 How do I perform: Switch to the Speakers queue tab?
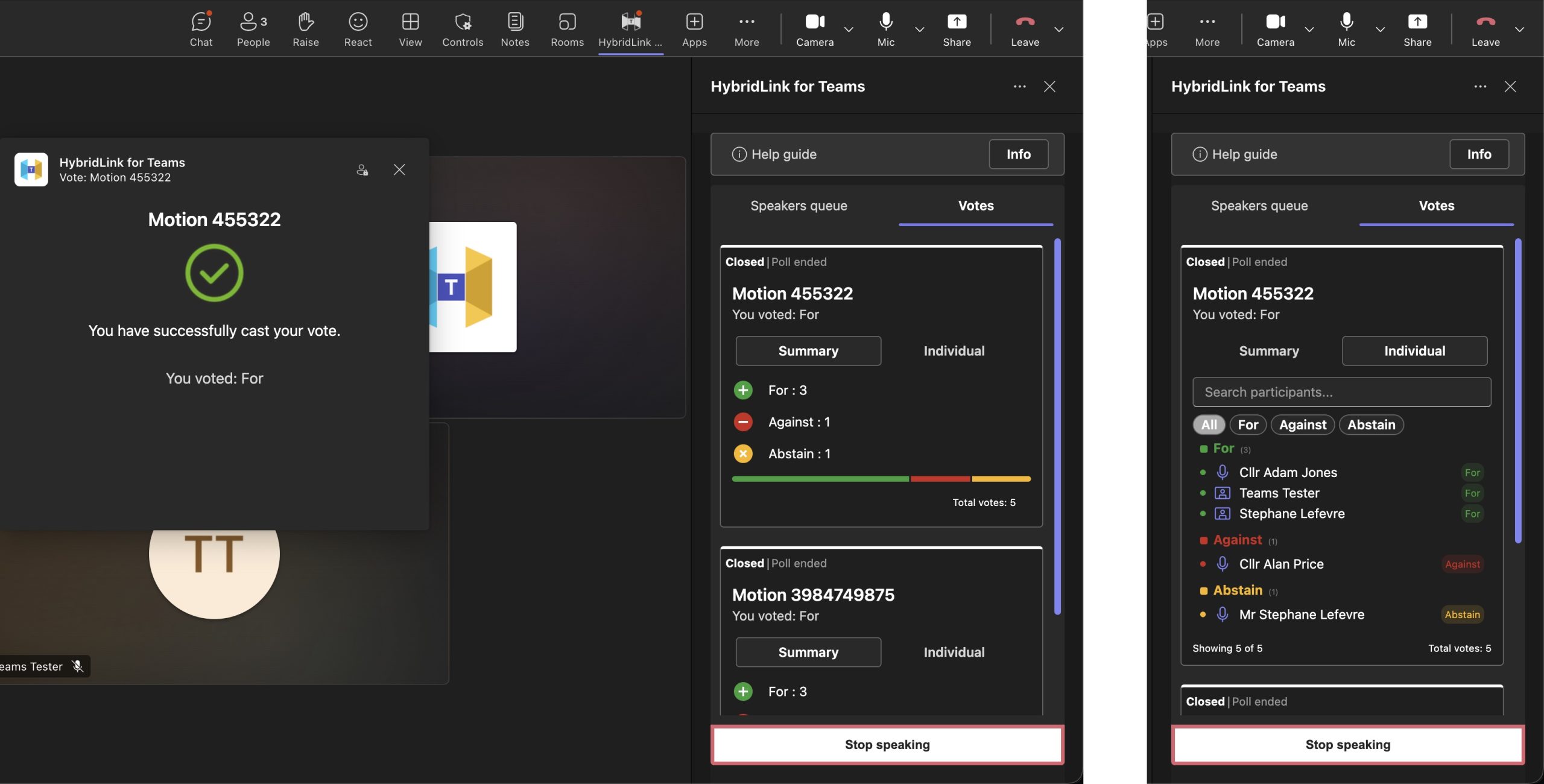click(799, 206)
